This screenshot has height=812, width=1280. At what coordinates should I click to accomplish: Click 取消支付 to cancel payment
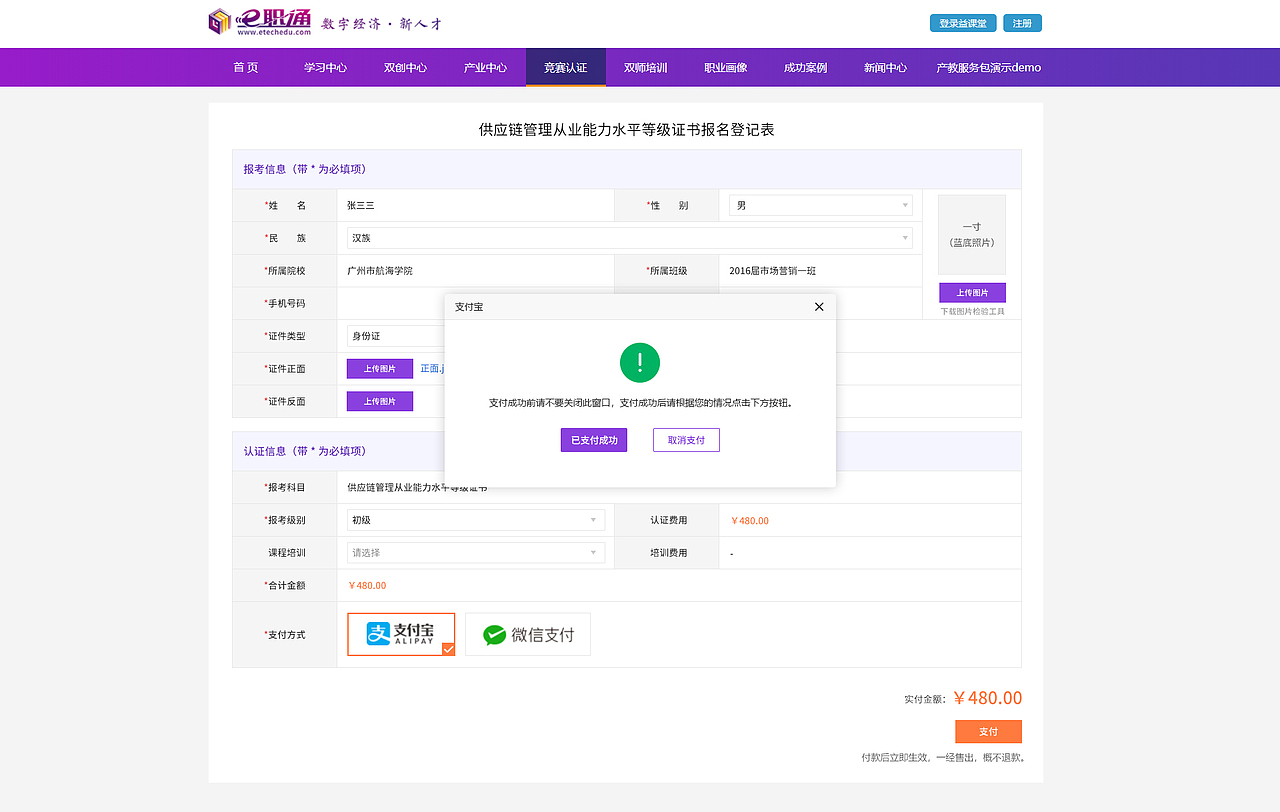coord(686,440)
